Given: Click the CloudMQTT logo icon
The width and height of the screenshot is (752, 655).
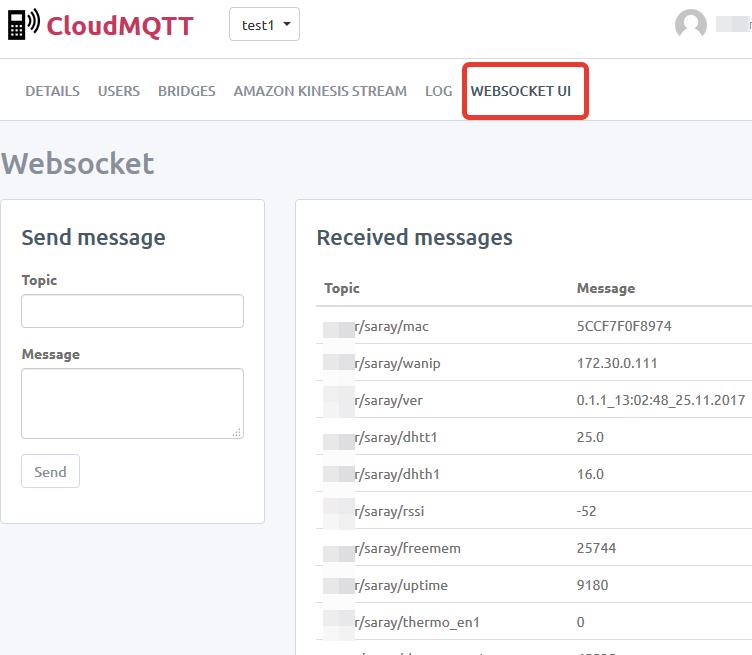Looking at the screenshot, I should tap(22, 24).
